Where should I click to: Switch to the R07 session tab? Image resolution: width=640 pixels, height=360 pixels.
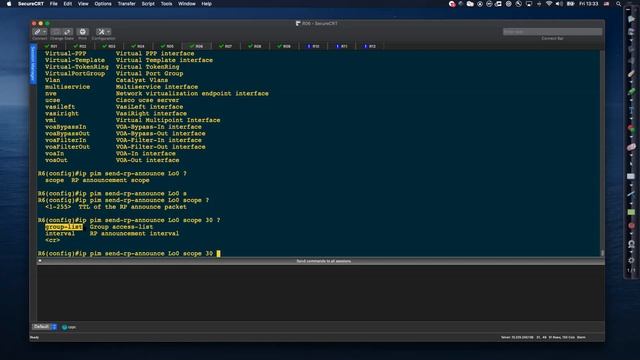(225, 46)
